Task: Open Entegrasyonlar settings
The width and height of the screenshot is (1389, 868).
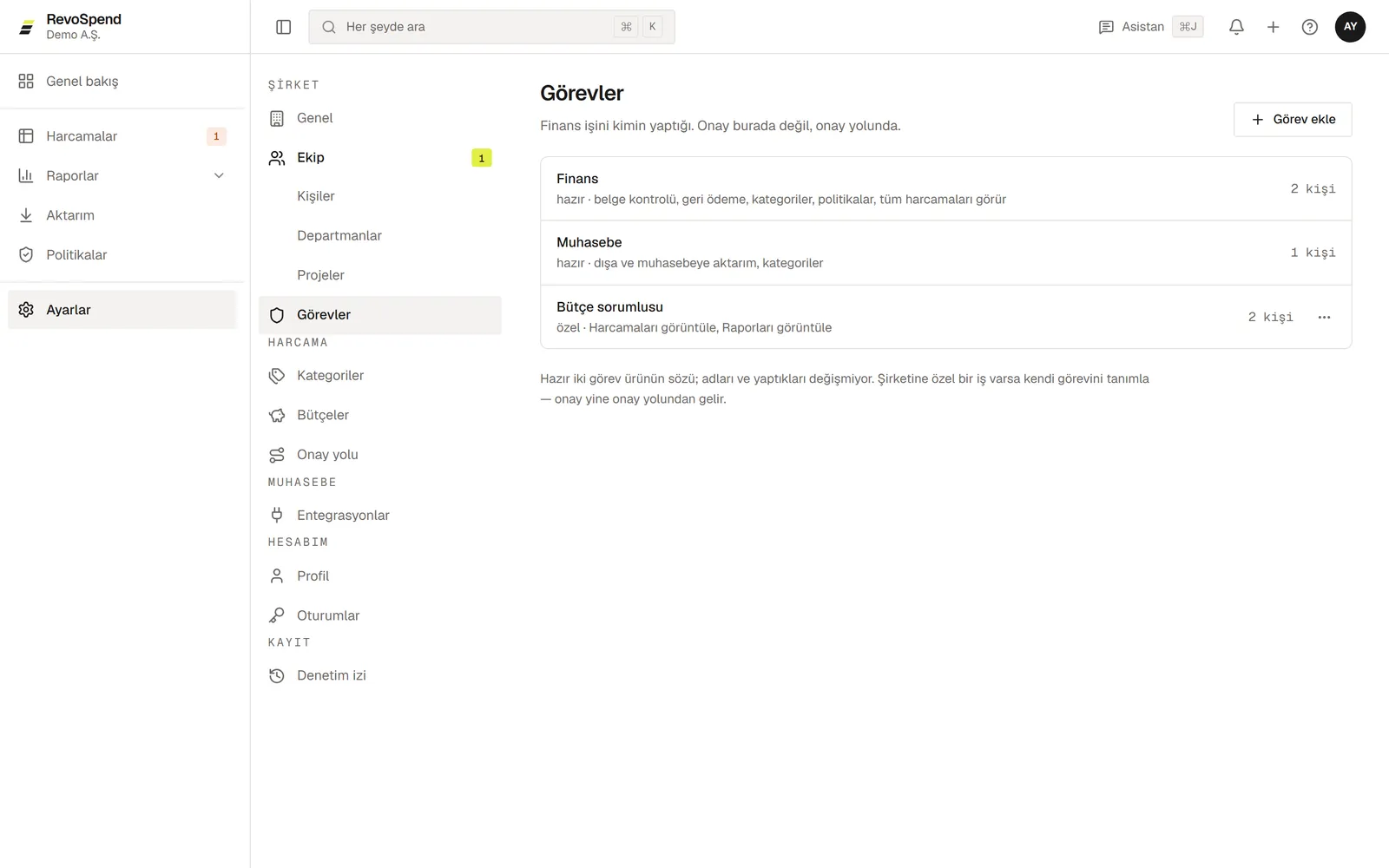Action: coord(379,515)
